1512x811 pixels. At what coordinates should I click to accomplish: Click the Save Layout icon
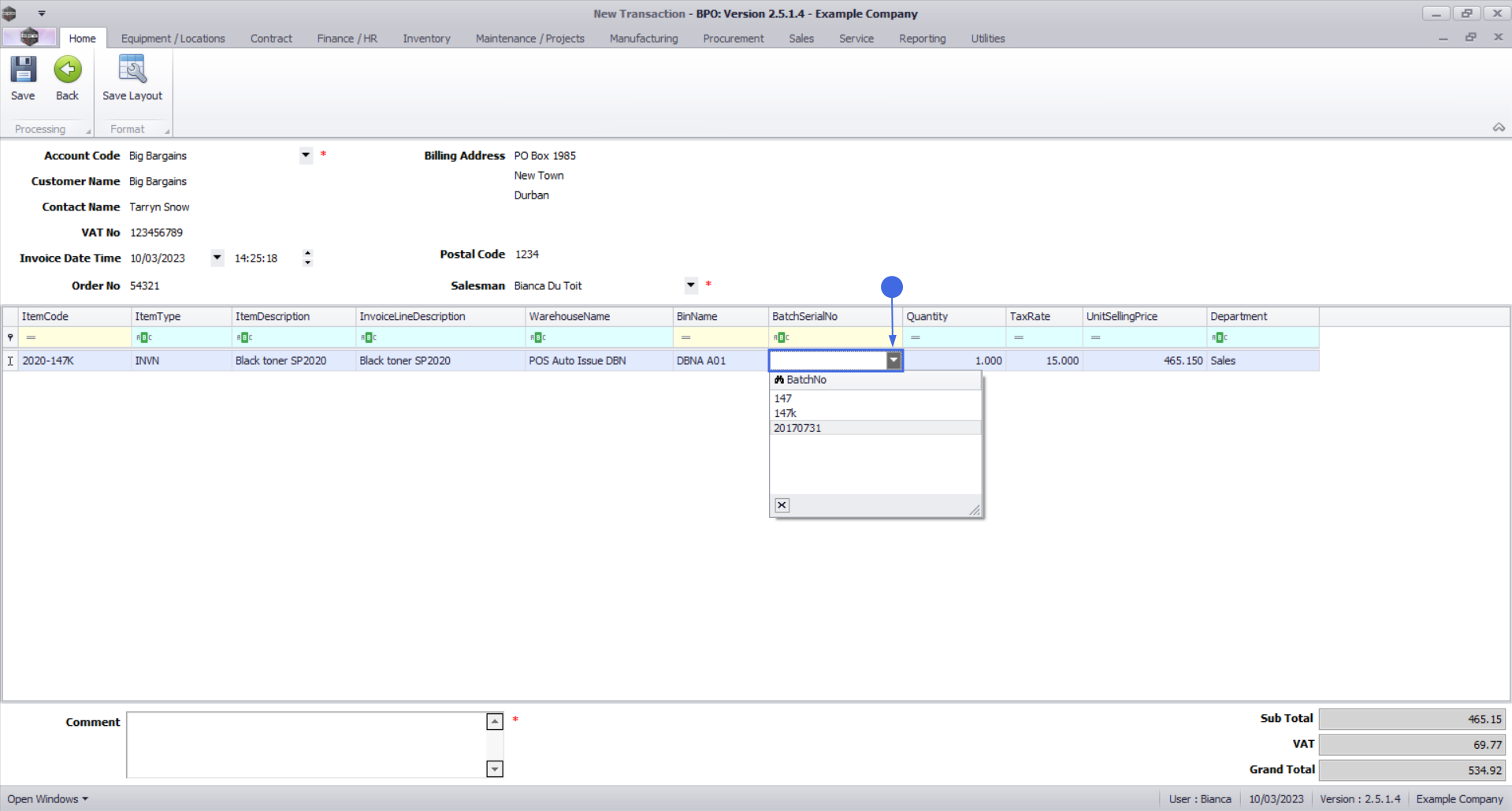(x=132, y=69)
